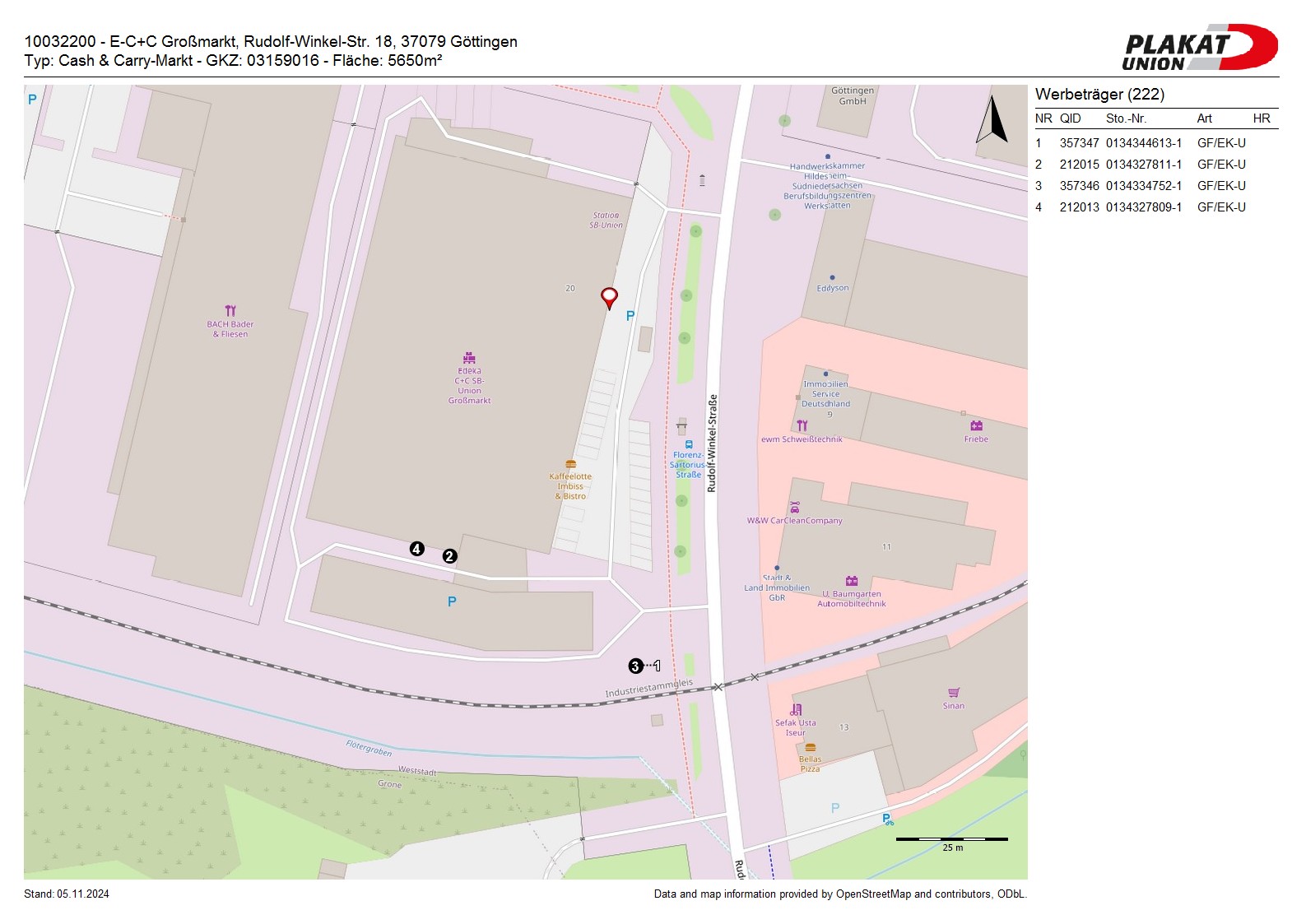Click the Werbeträger (222) heading
Viewport: 1306px width, 924px height.
click(x=1099, y=95)
